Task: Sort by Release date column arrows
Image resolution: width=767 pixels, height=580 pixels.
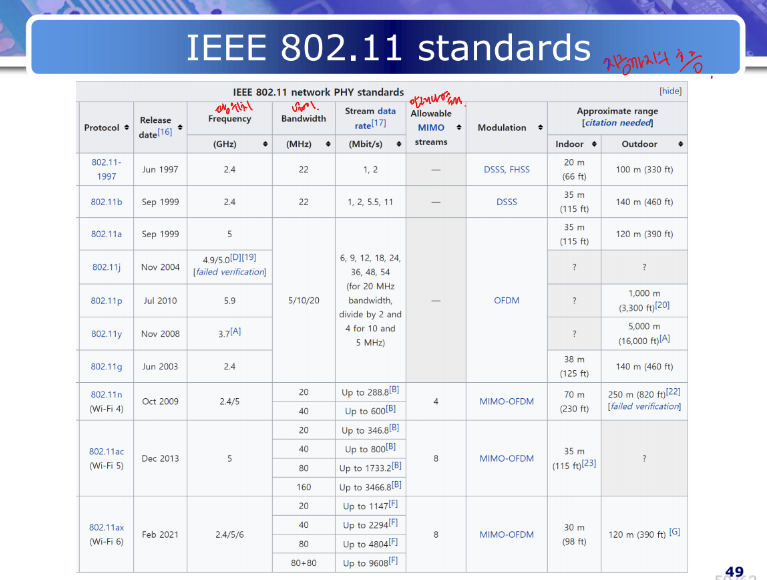Action: 180,127
